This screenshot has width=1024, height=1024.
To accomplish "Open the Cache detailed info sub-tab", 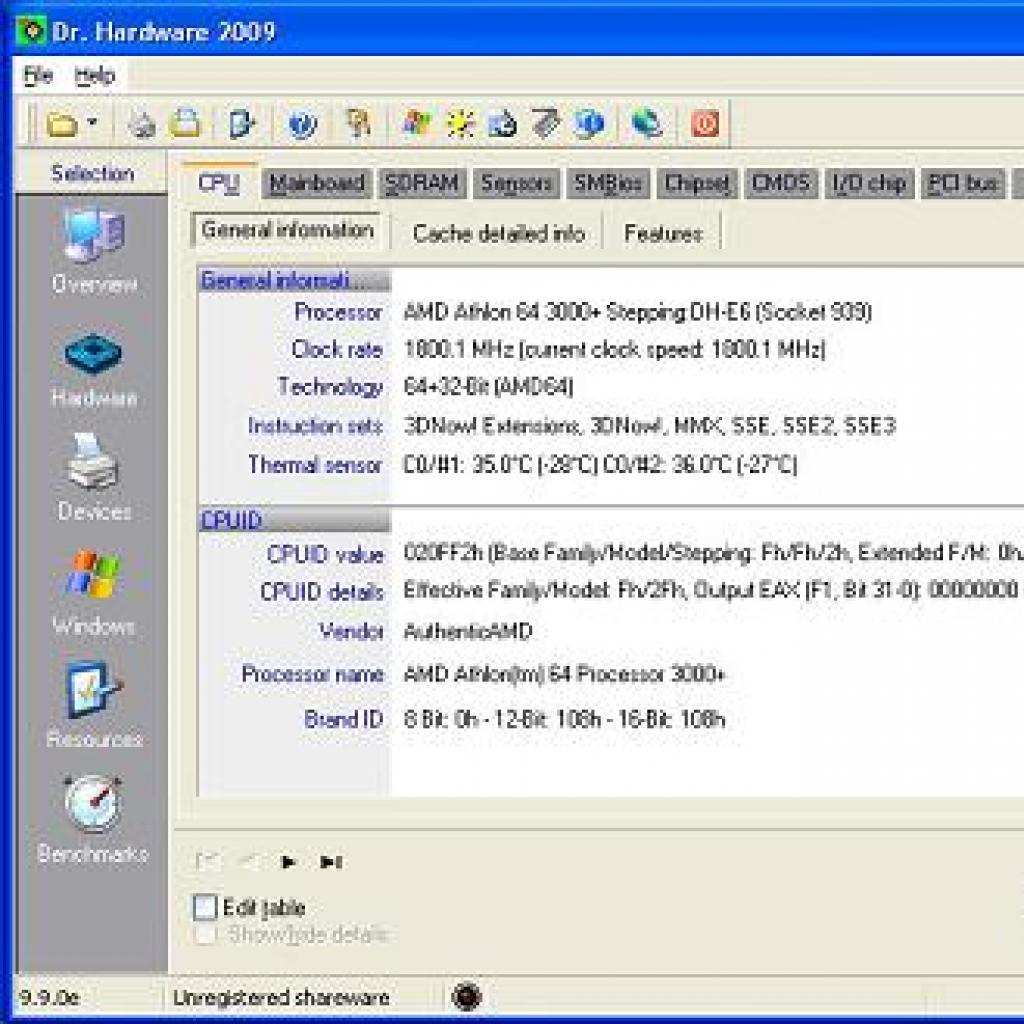I will tap(498, 233).
